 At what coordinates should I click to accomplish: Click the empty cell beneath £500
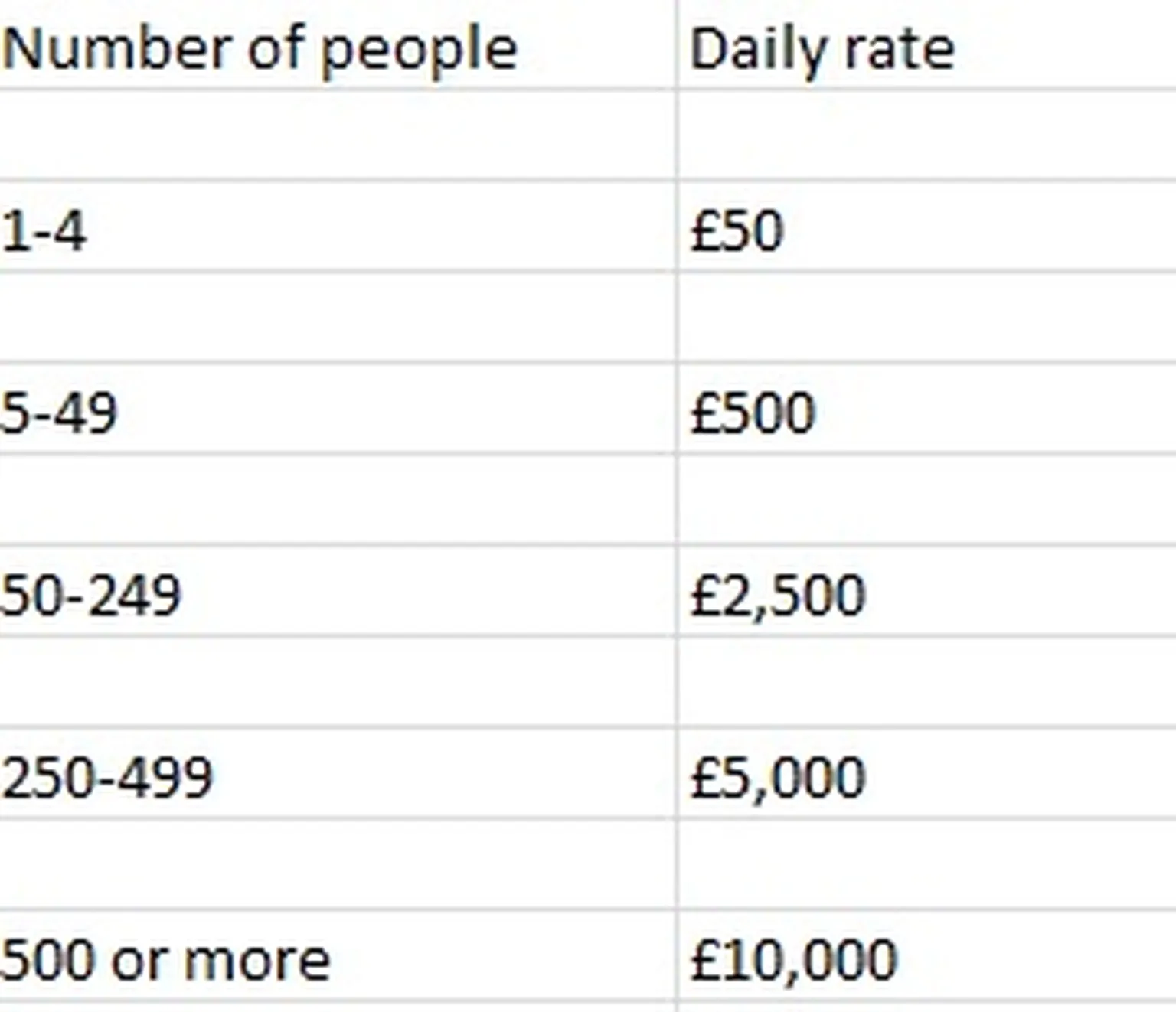(x=926, y=500)
